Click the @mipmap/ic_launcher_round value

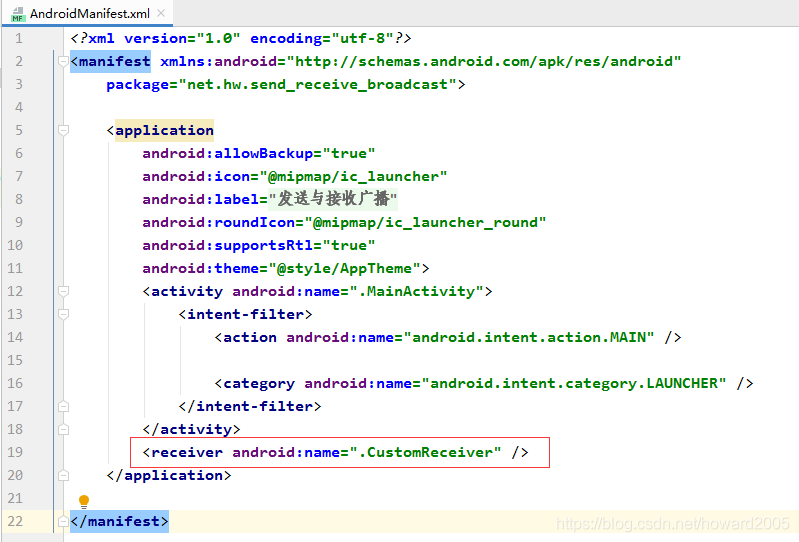pos(425,223)
